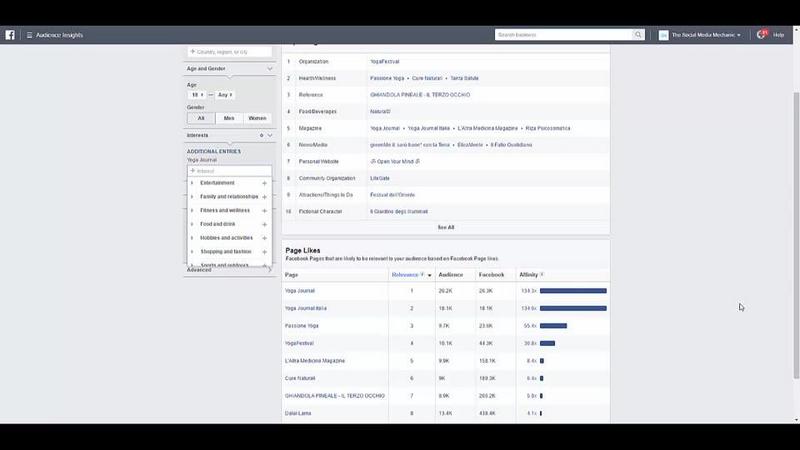Open Dalai Lama page link

point(298,413)
